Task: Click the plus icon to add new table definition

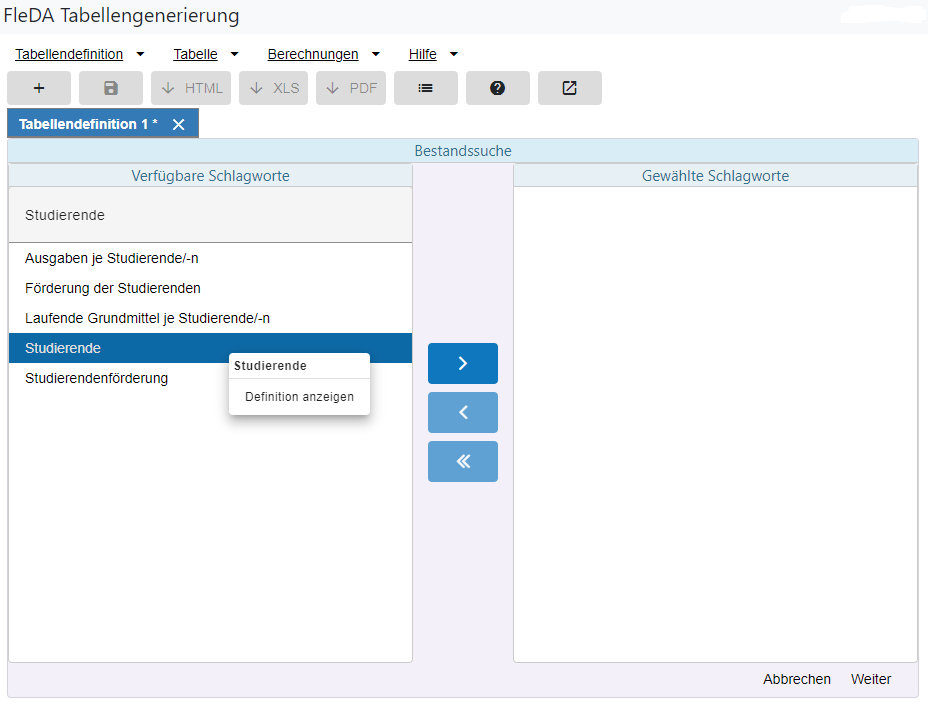Action: point(39,88)
